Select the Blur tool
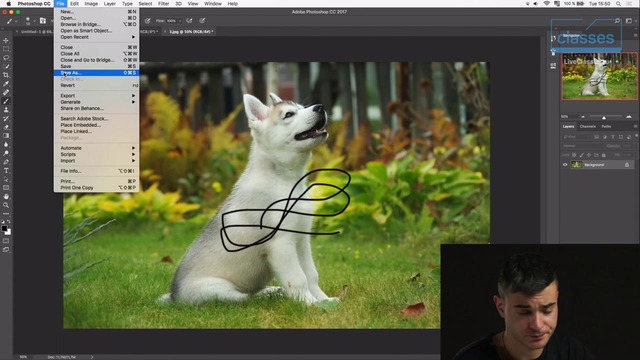 pyautogui.click(x=6, y=144)
